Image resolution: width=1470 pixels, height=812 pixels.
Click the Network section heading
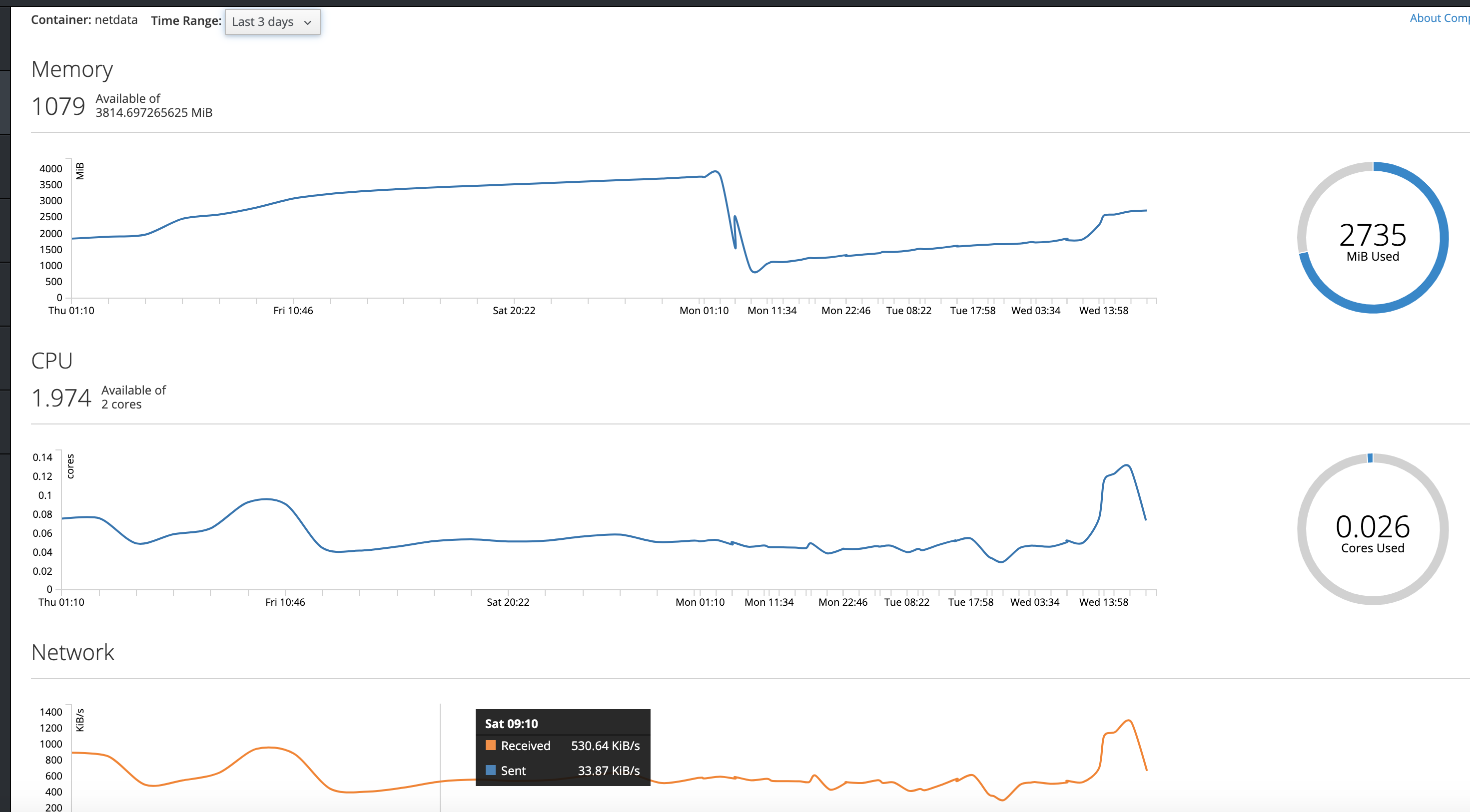click(73, 652)
